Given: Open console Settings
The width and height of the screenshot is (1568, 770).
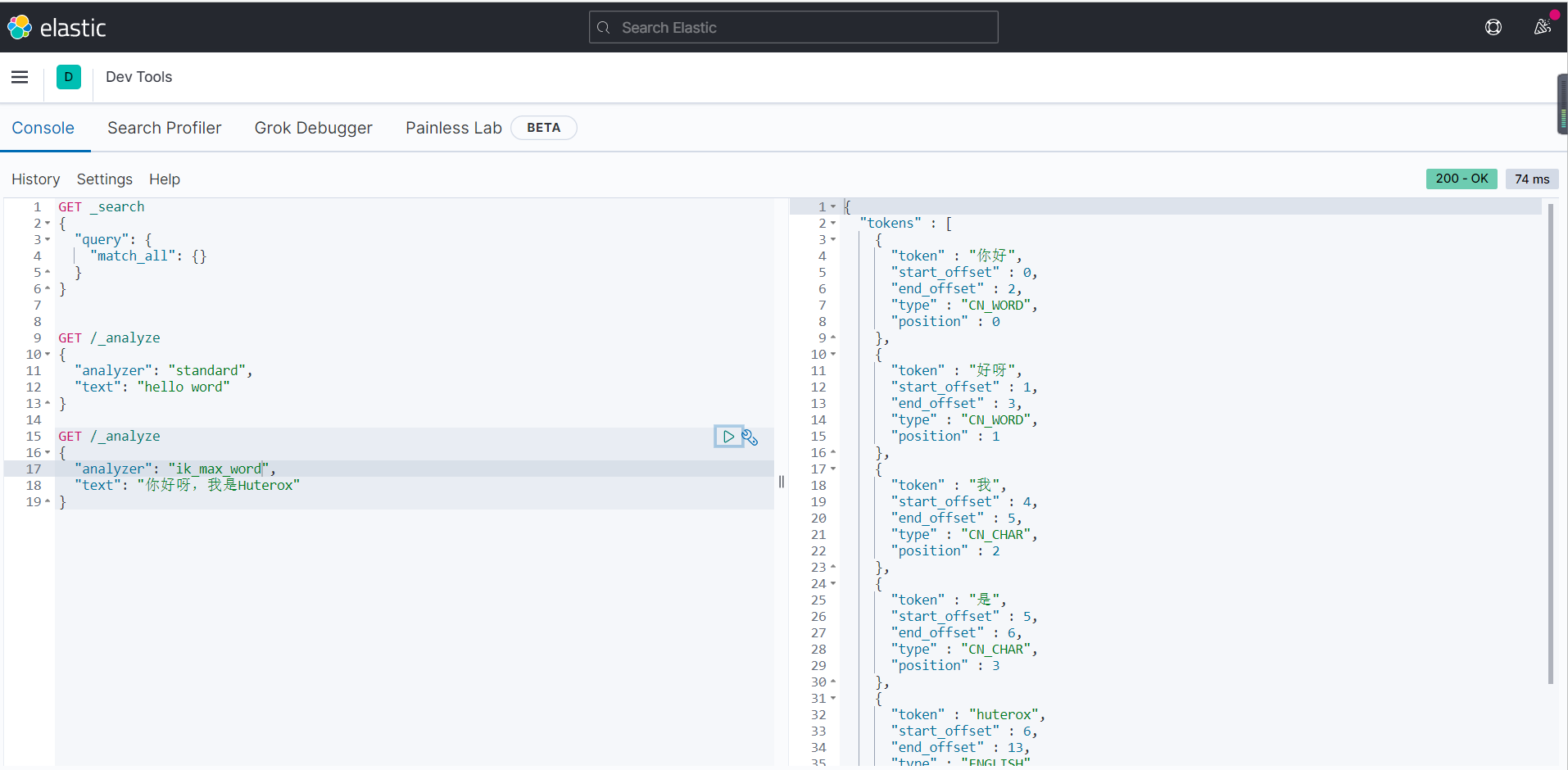Looking at the screenshot, I should coord(105,179).
